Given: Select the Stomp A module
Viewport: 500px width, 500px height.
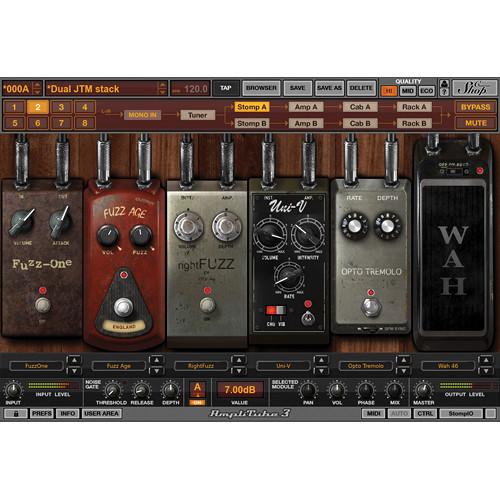Looking at the screenshot, I should tap(252, 107).
